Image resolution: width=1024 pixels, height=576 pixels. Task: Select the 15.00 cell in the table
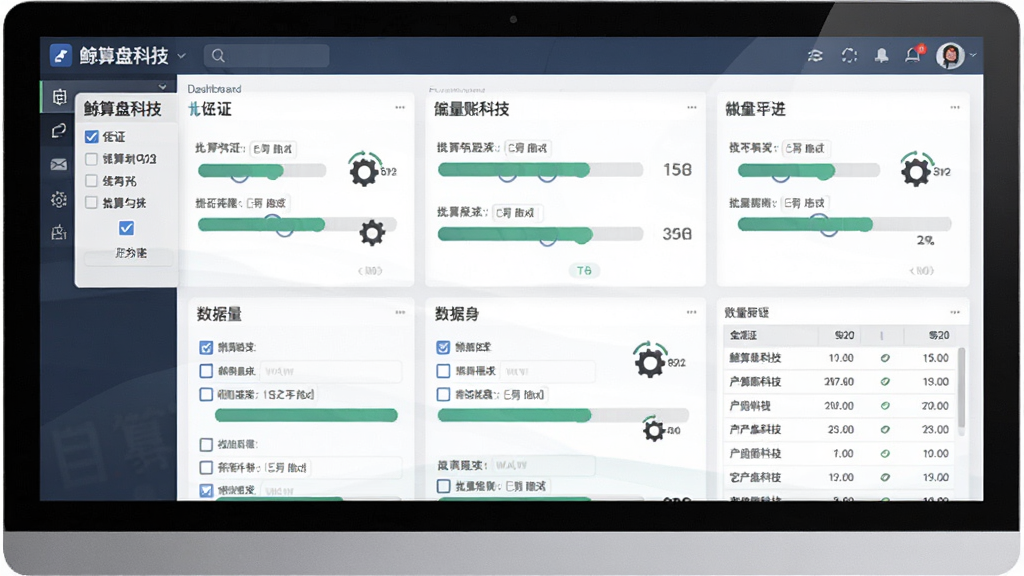click(936, 358)
